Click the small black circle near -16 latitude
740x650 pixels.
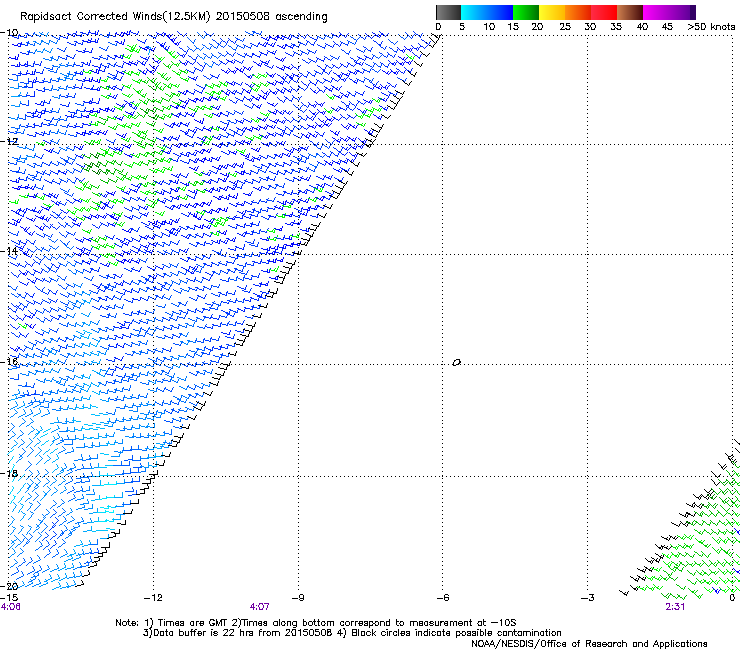(456, 363)
